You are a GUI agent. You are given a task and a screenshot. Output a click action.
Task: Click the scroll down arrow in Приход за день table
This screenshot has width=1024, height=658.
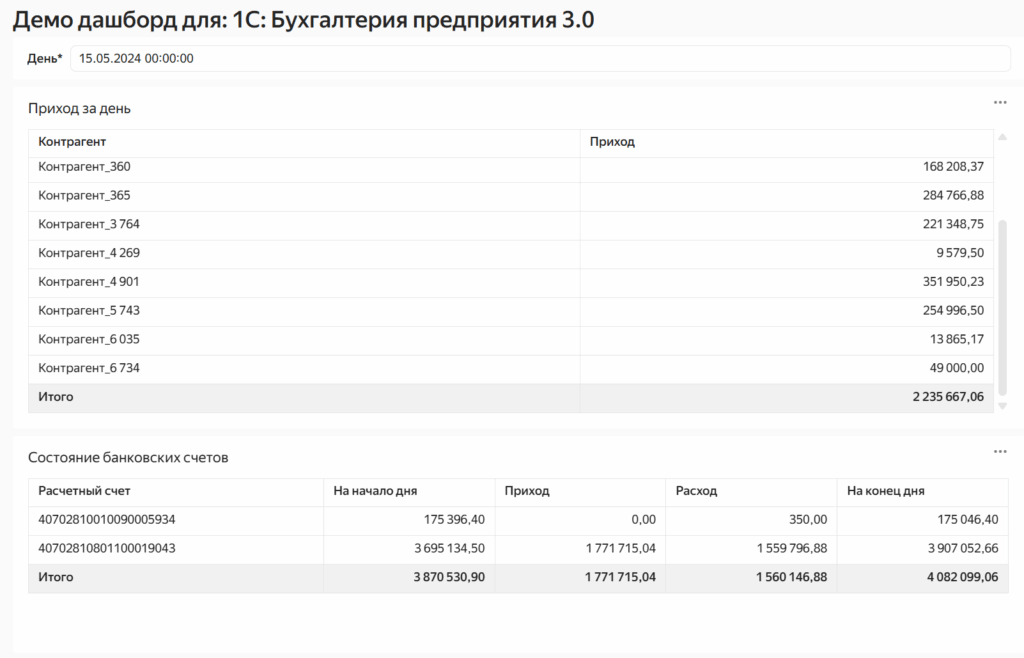[x=1002, y=406]
